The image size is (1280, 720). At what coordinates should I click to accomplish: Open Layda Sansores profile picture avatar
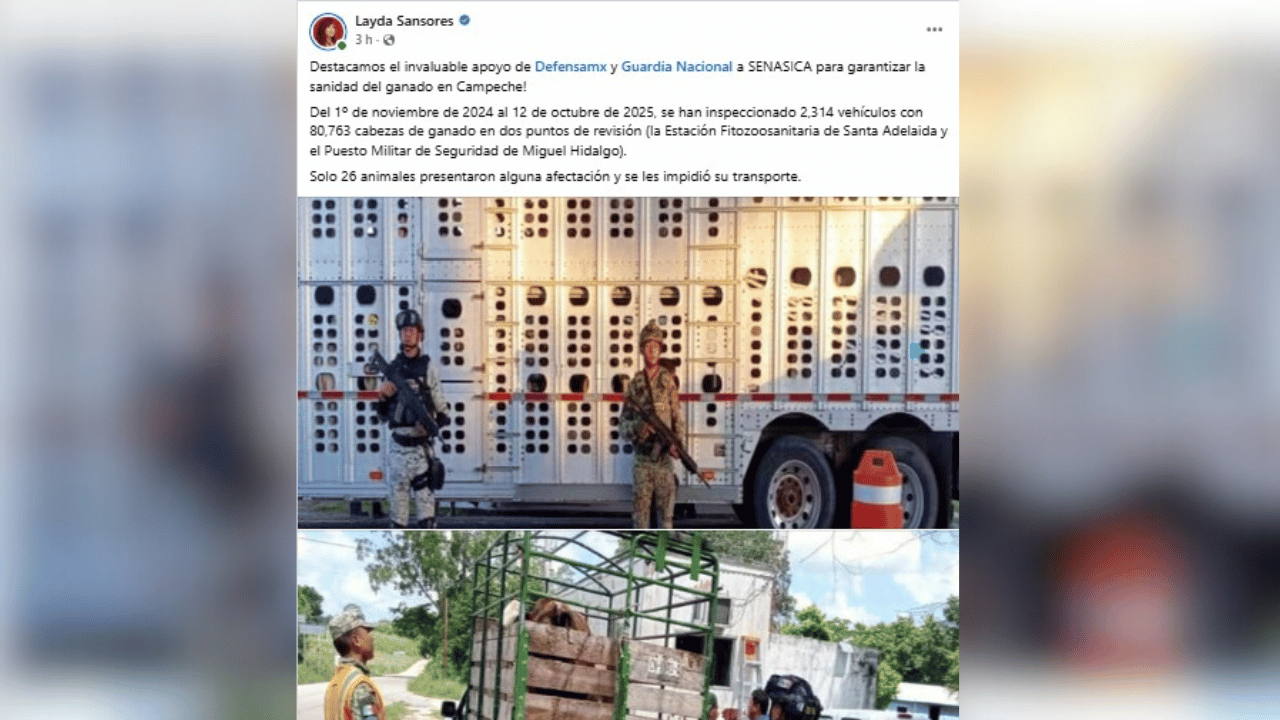(x=327, y=30)
